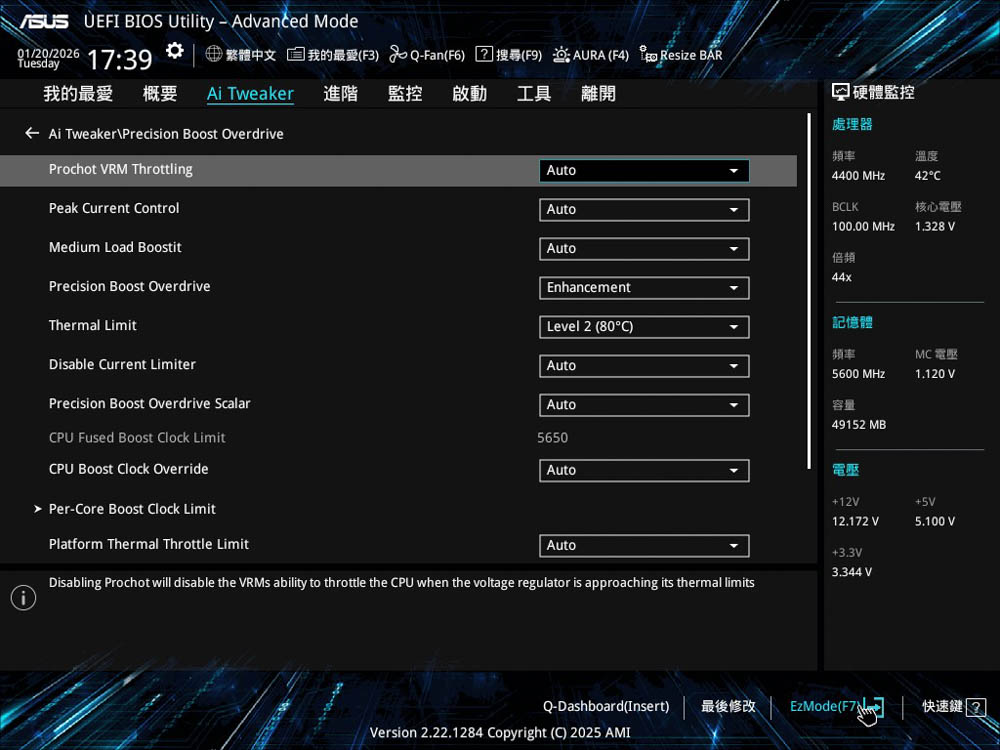Go back using the left arrow icon
The width and height of the screenshot is (1000, 750).
[32, 133]
